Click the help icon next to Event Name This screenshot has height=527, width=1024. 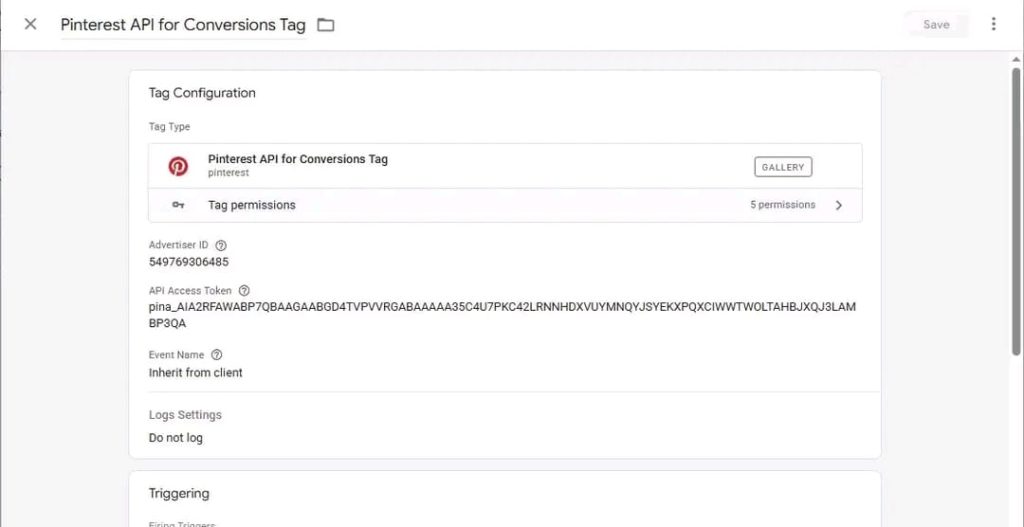217,355
